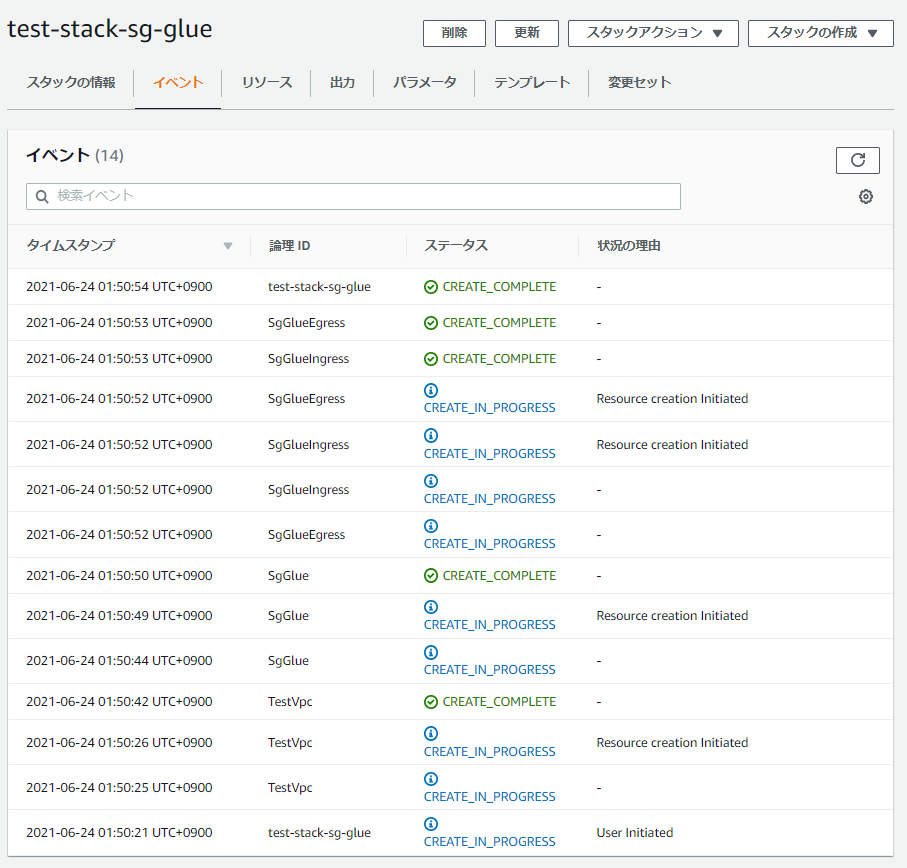Open the スタックの作成 dropdown
This screenshot has height=868, width=907.
[x=820, y=33]
